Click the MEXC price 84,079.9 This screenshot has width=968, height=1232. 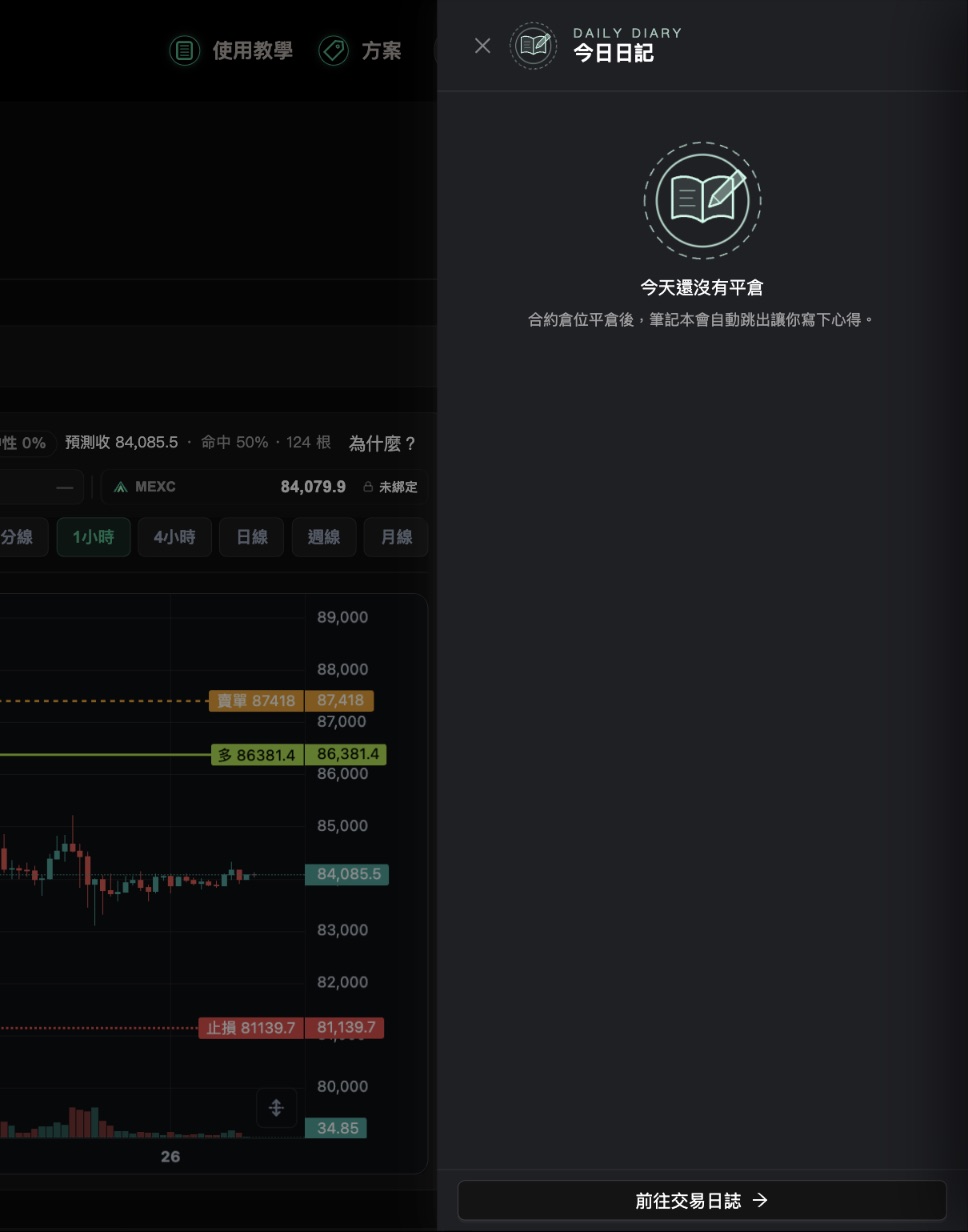[x=313, y=487]
